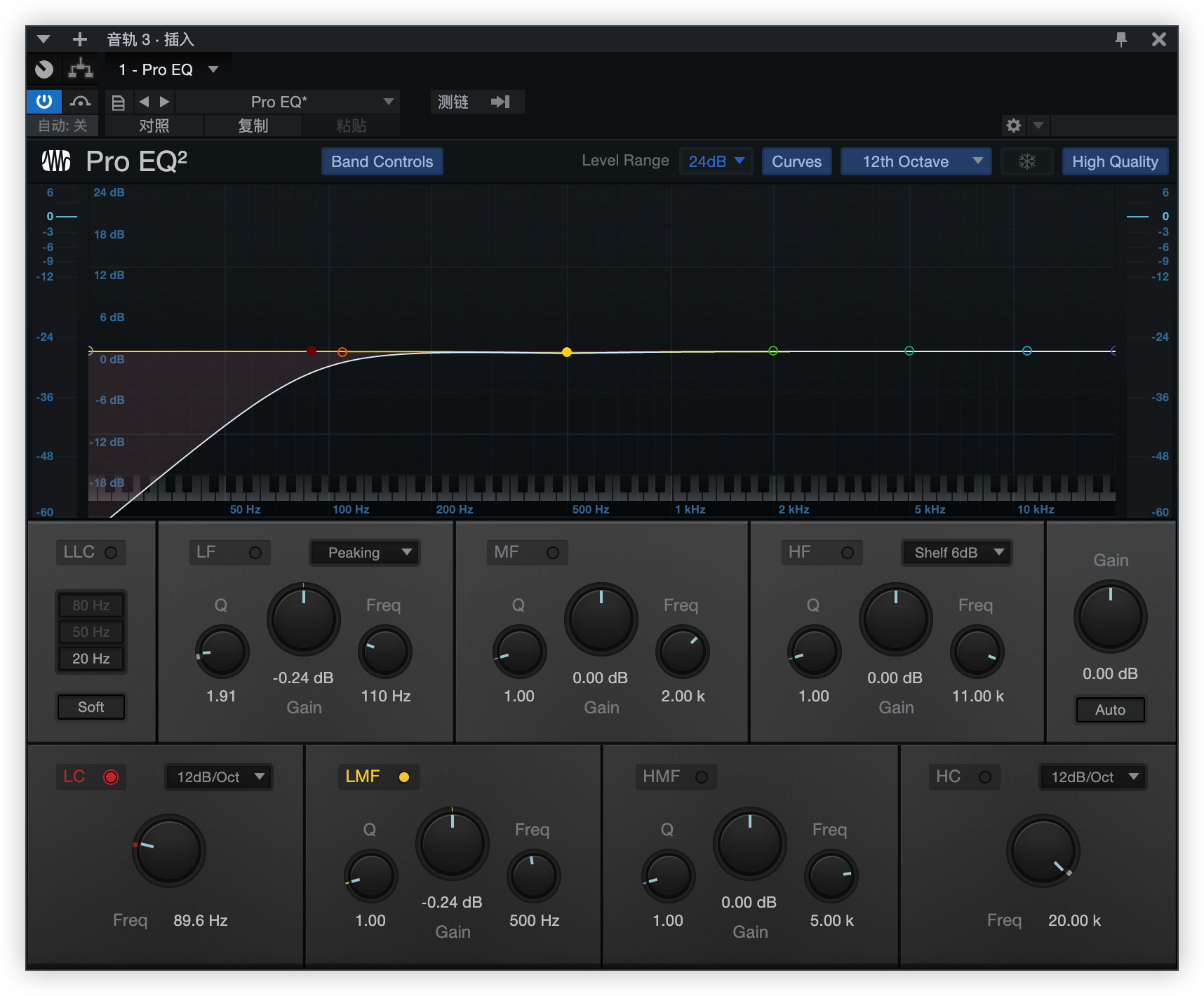The height and width of the screenshot is (996, 1204).
Task: Enable the HF band
Action: pyautogui.click(x=848, y=553)
